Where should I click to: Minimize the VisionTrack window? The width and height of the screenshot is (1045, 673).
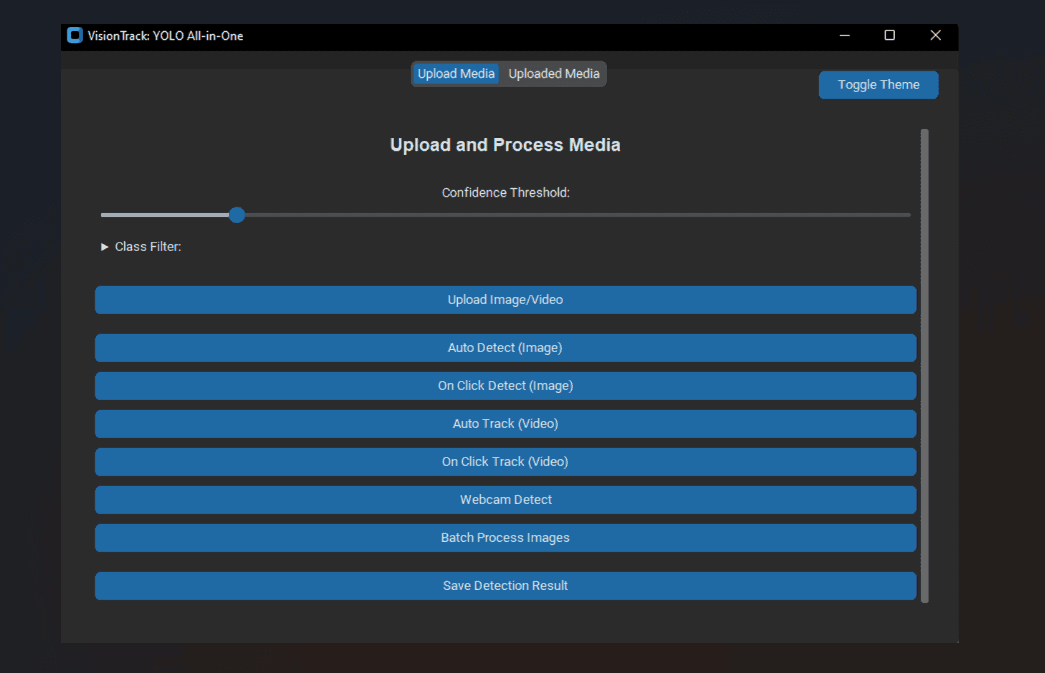[x=844, y=35]
